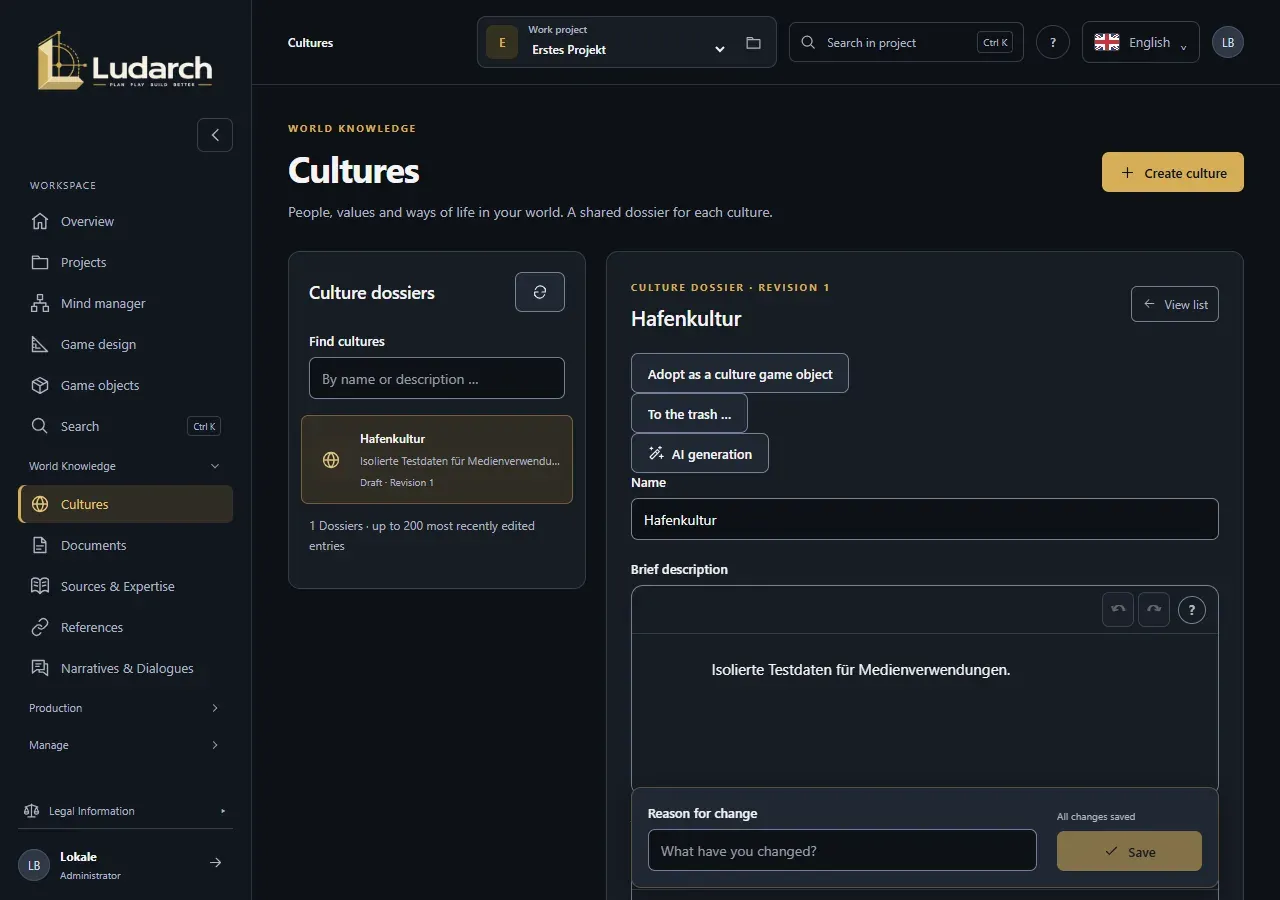Undo the last edit in Brief description

(1118, 609)
